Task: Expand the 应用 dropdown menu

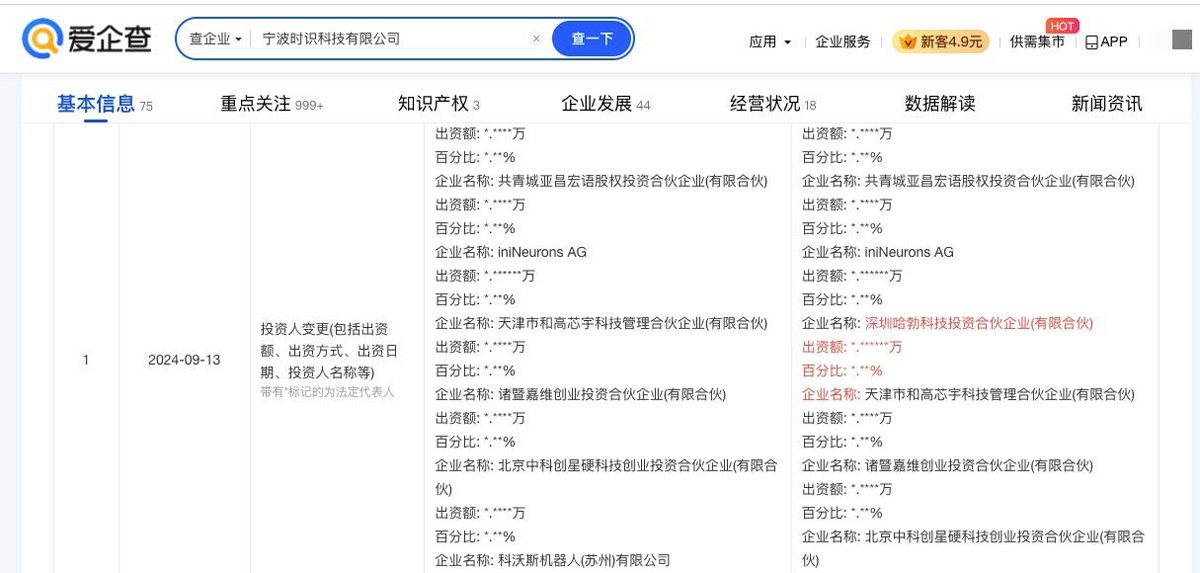Action: [770, 42]
